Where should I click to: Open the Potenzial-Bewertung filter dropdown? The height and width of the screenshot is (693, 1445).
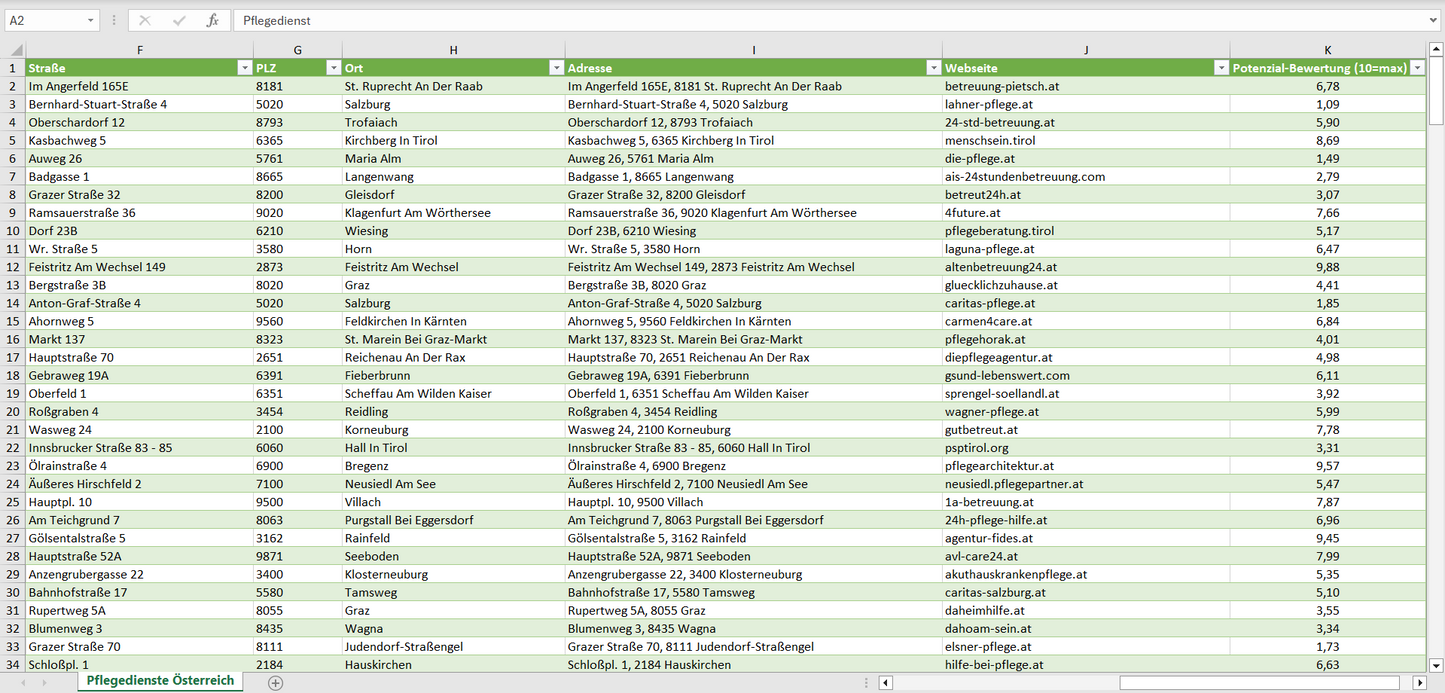click(1417, 68)
